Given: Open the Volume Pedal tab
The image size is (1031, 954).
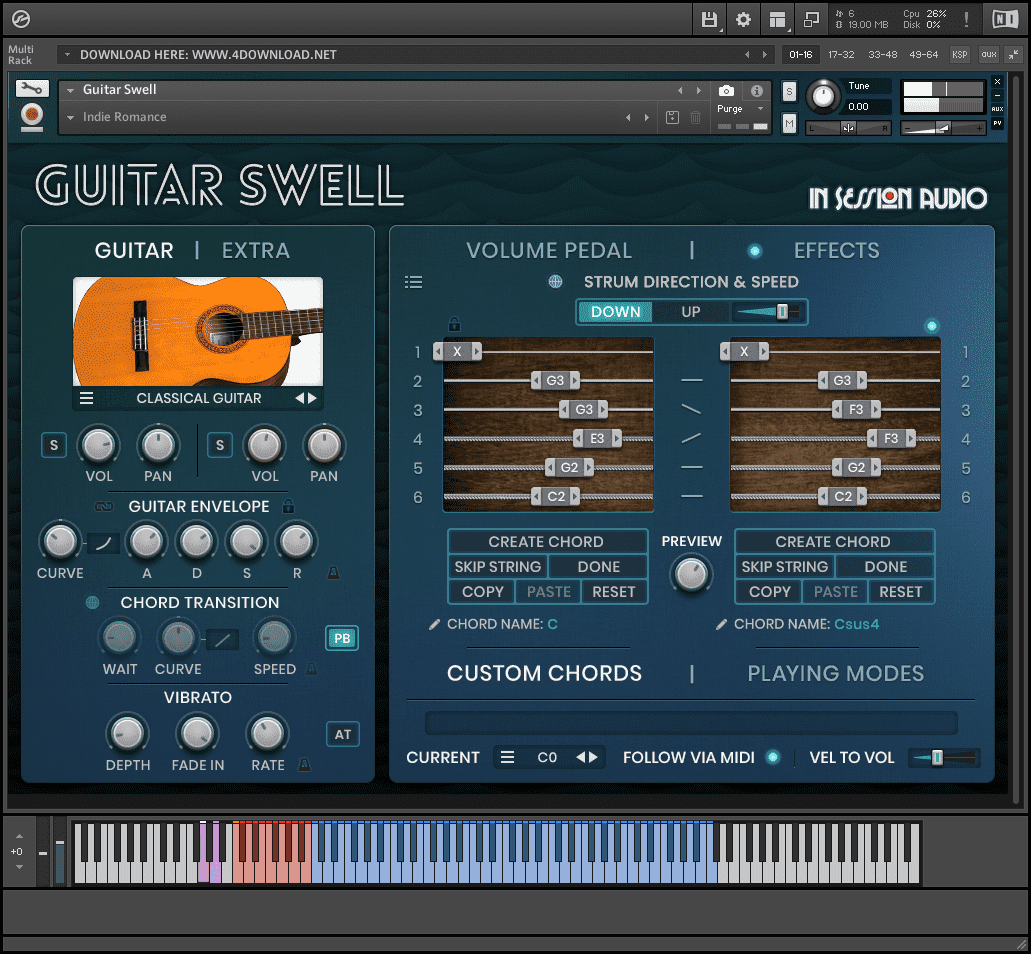Looking at the screenshot, I should coord(549,250).
